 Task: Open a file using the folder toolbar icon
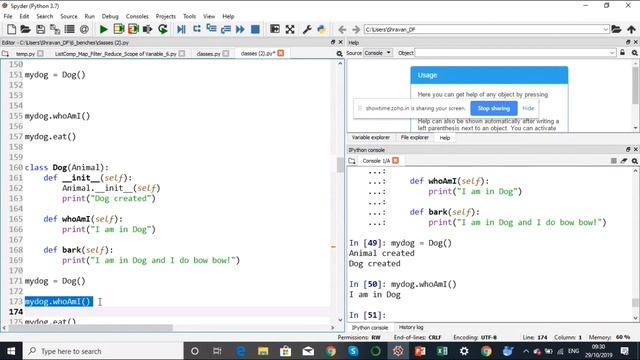click(x=25, y=29)
